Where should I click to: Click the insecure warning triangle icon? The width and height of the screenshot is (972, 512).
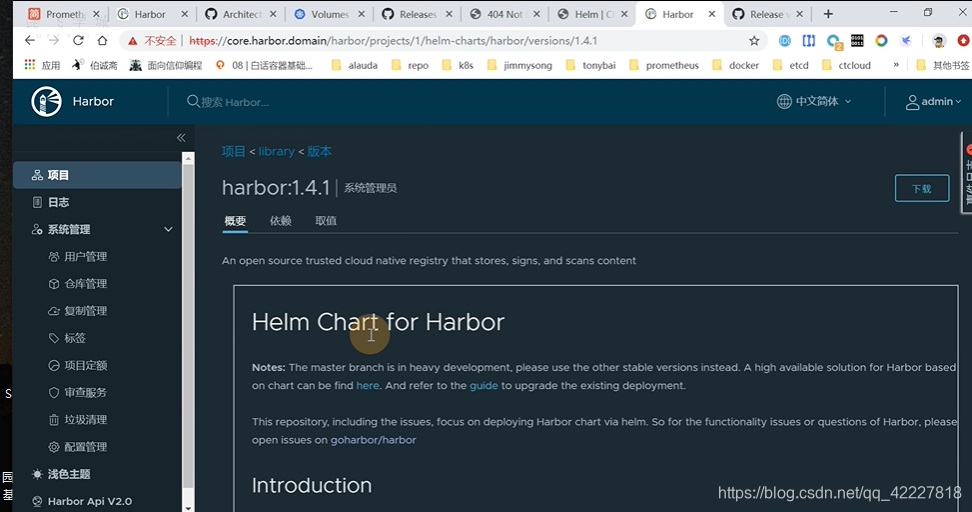tap(132, 41)
